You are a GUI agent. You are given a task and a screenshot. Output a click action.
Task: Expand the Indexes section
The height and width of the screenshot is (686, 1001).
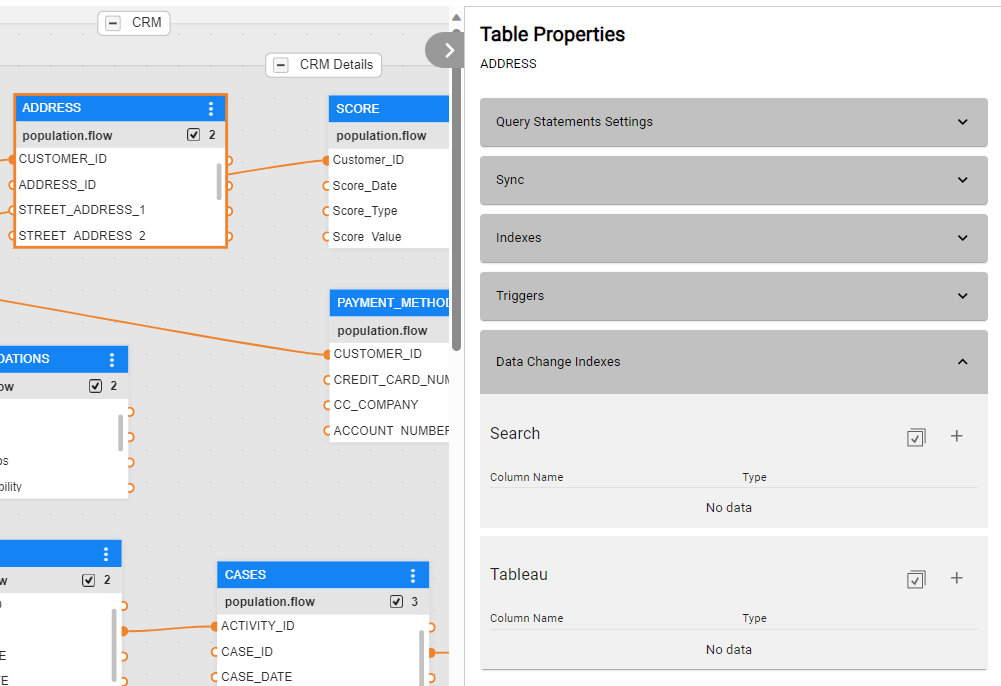pyautogui.click(x=733, y=238)
